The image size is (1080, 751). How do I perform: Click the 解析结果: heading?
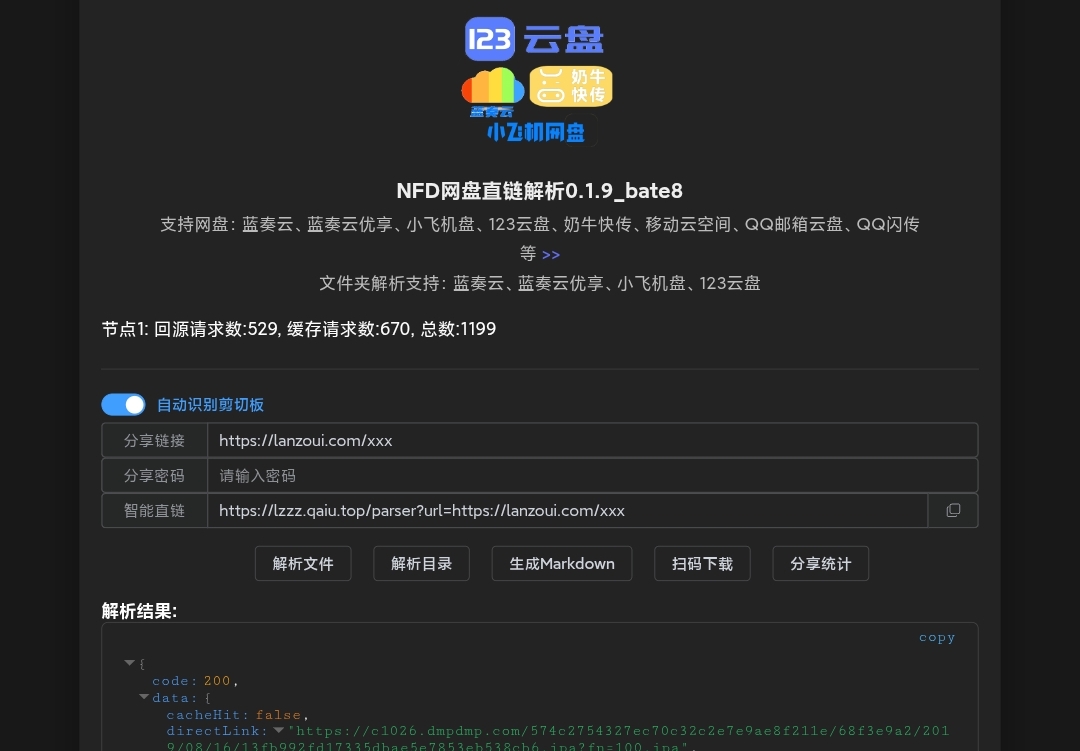pos(139,610)
